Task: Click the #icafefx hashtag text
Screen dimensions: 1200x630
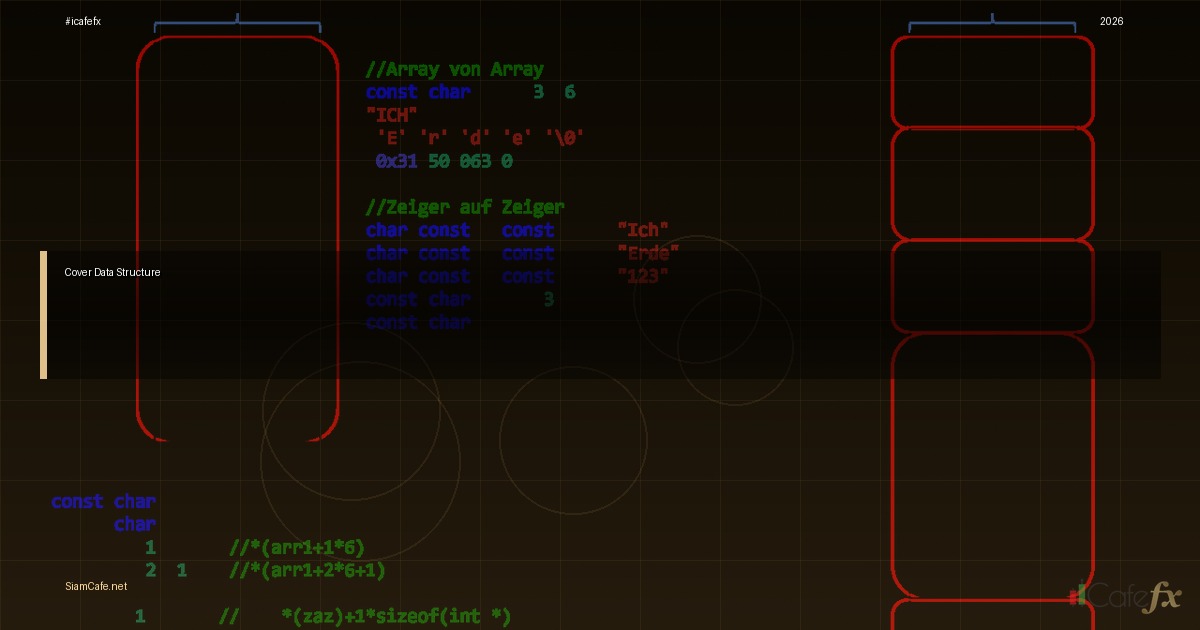Action: (83, 21)
